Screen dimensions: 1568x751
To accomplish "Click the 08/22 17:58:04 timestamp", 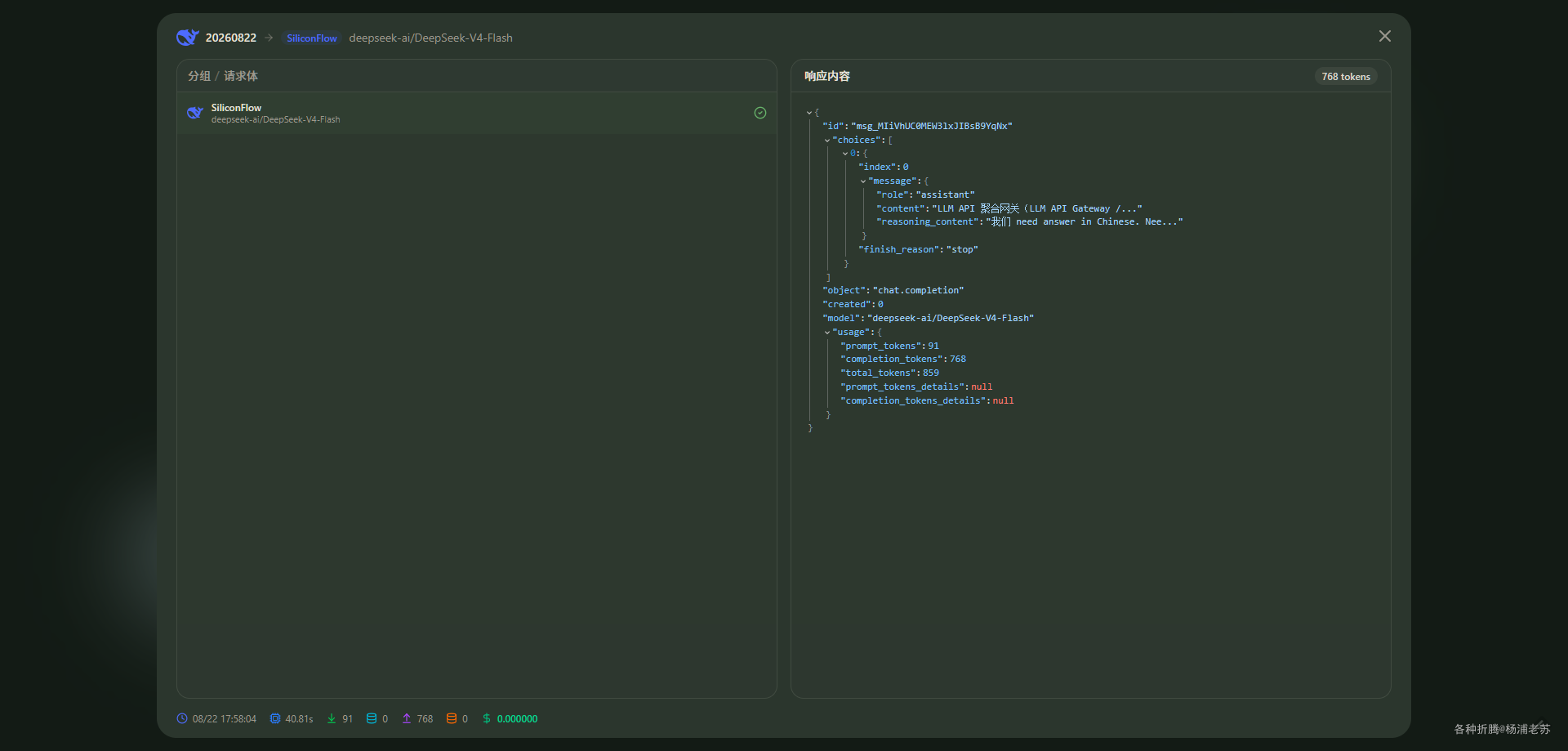I will (225, 719).
